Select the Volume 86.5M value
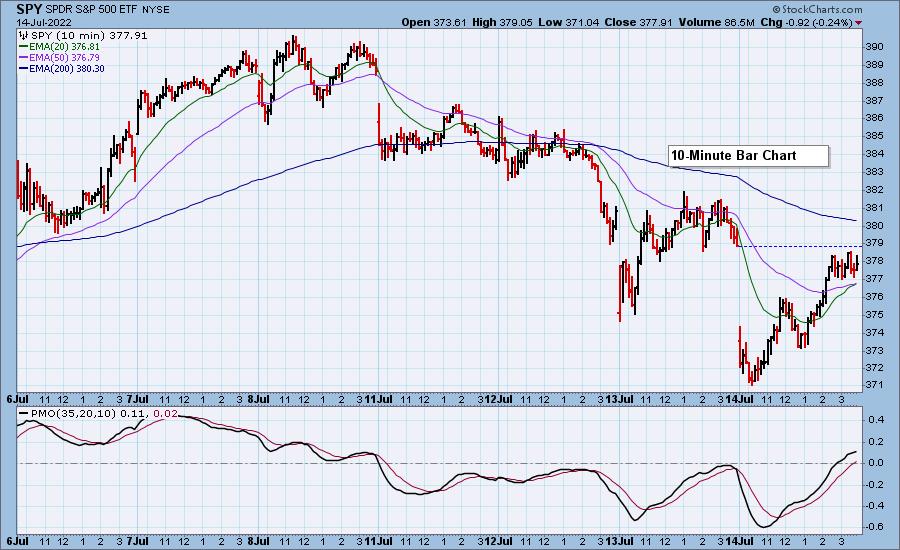This screenshot has width=900, height=550. (717, 22)
